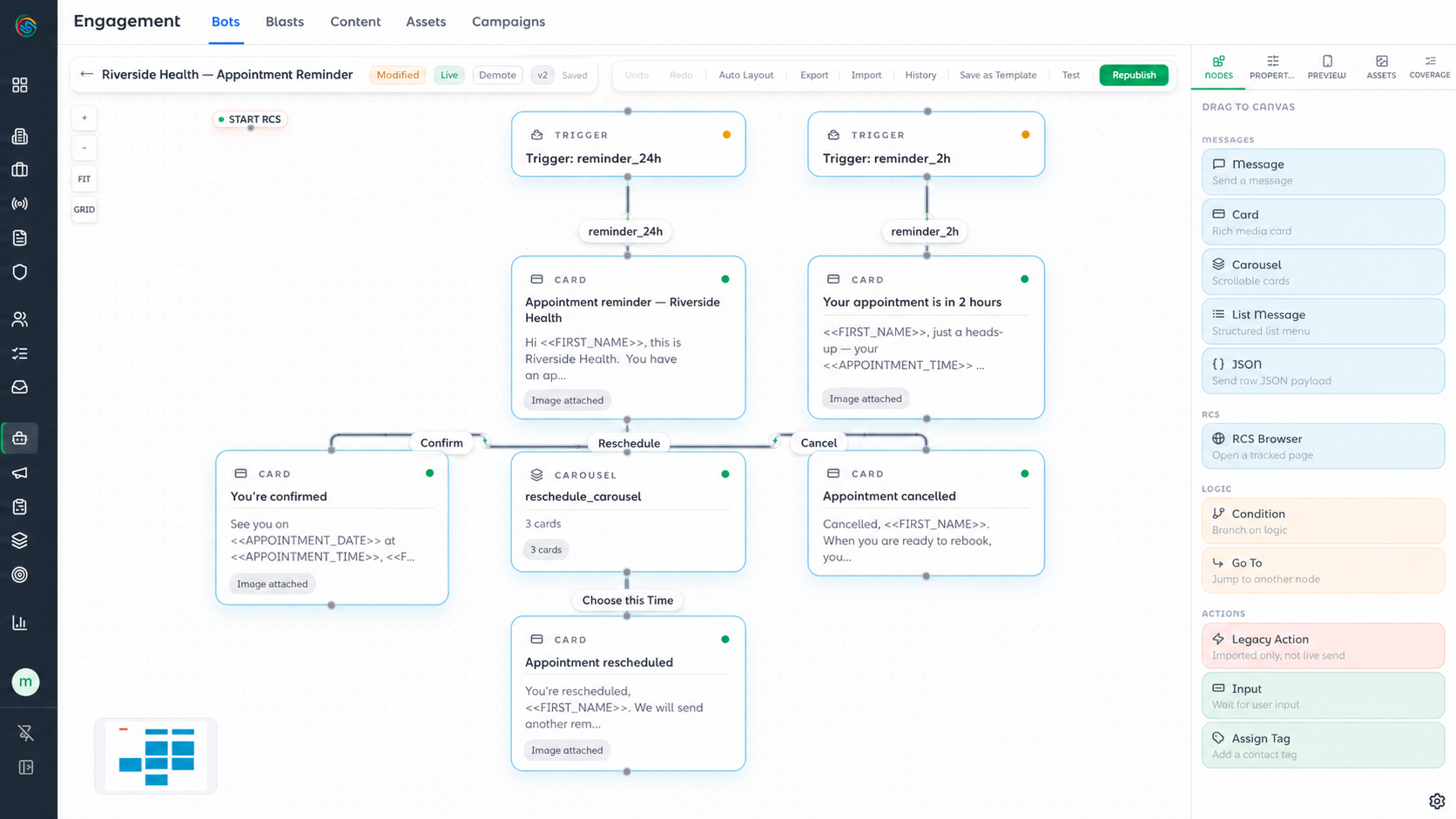Click the Test toolbar button
Image resolution: width=1456 pixels, height=819 pixels.
coord(1071,75)
